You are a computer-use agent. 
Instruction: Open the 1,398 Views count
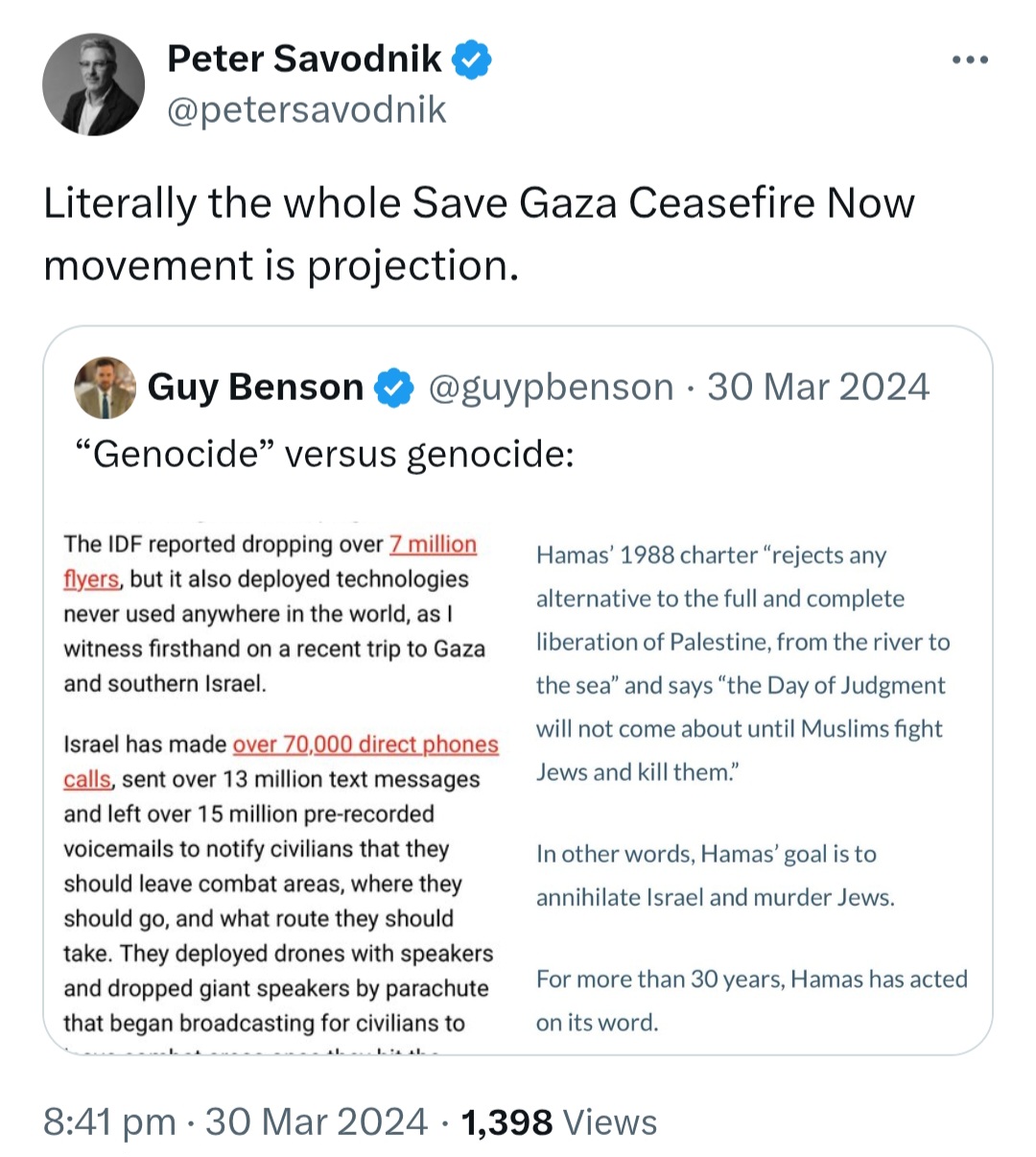[559, 1122]
